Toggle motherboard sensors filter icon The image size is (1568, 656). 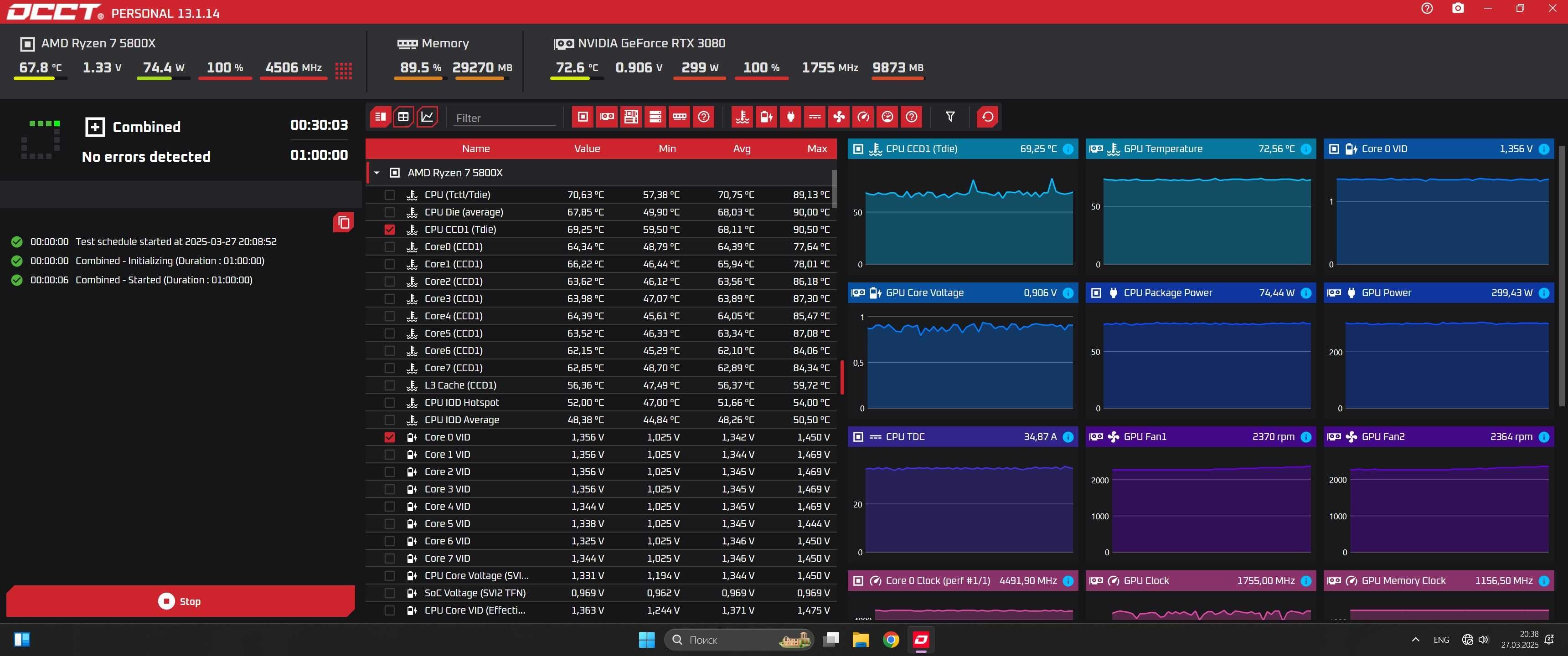point(631,117)
